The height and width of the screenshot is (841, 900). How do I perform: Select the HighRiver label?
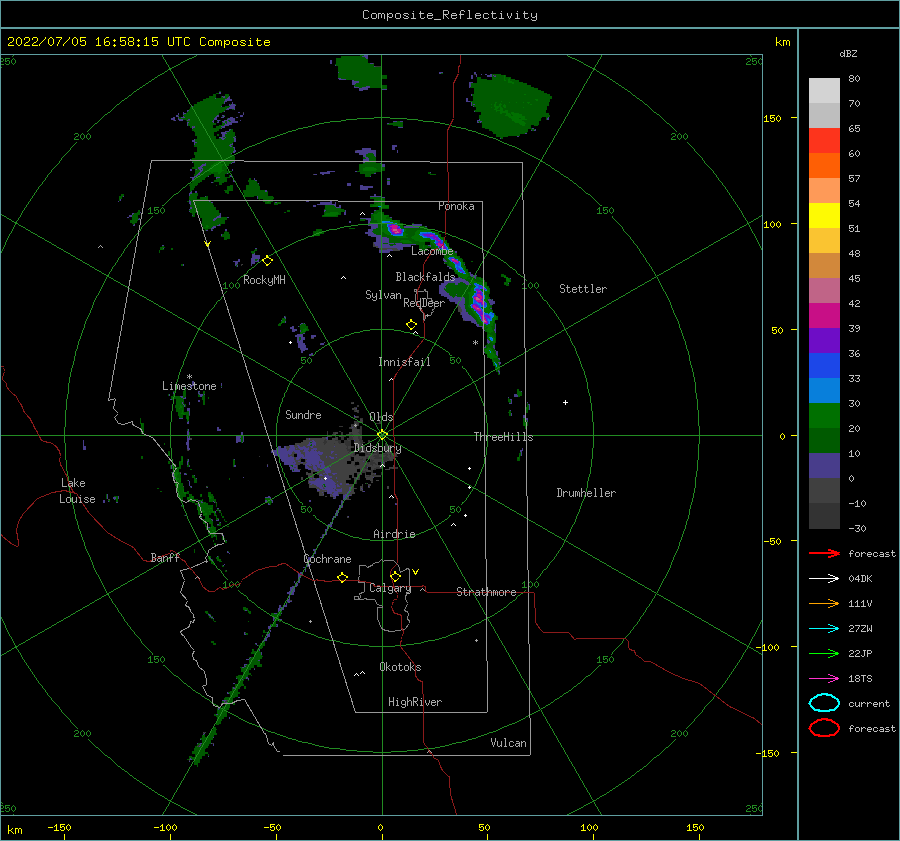(x=415, y=702)
